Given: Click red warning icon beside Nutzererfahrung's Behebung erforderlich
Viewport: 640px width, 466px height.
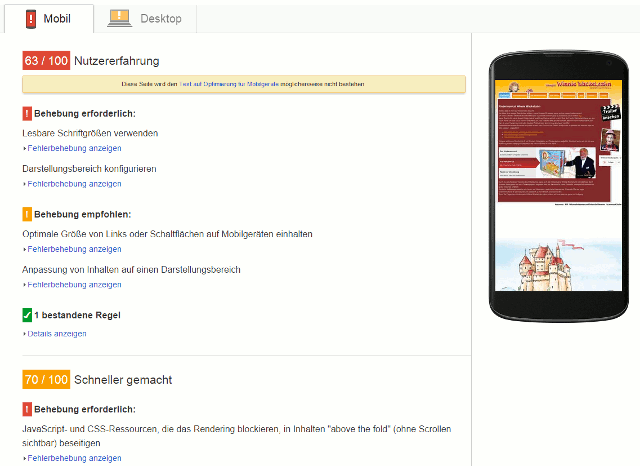Looking at the screenshot, I should point(27,113).
